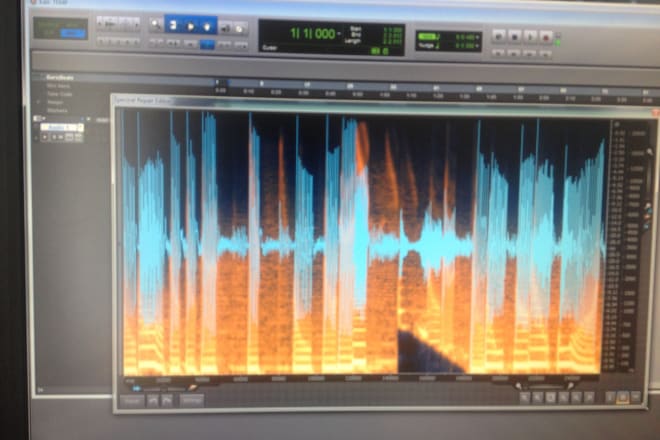Open the Audio 1 track name dropdown arrow
Viewport: 660px width, 440px height.
click(80, 127)
